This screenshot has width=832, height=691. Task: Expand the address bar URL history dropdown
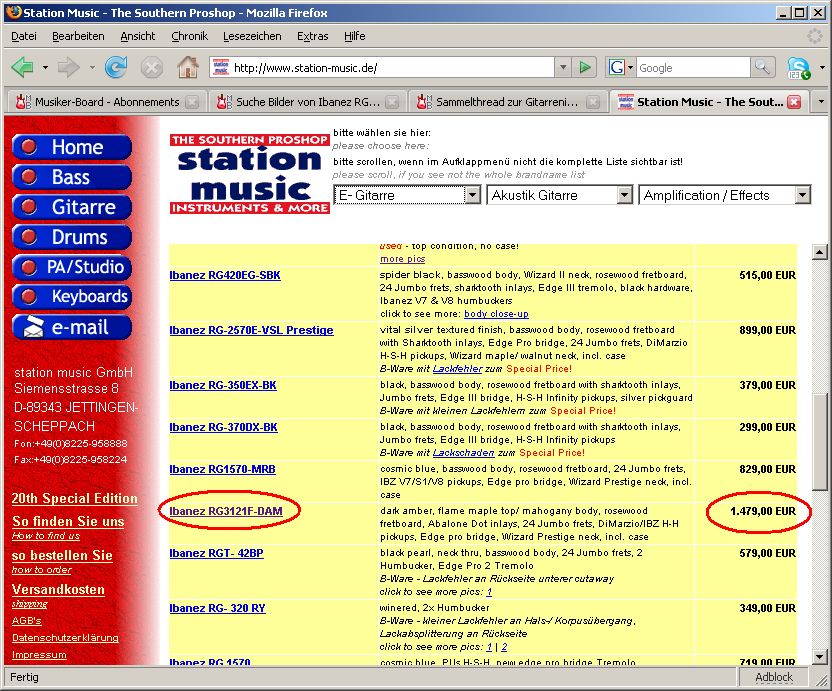click(562, 67)
